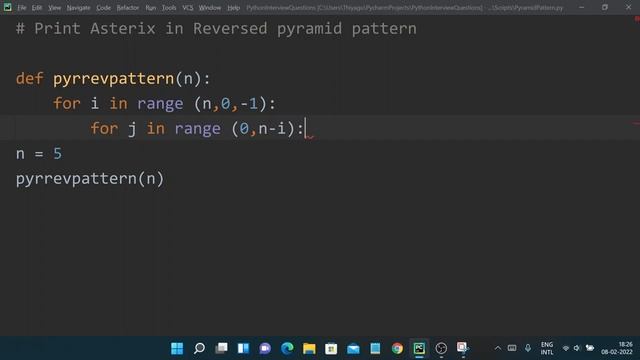Click the function name pyrrevpattern in def line
Screen dimensions: 640x360
point(113,78)
